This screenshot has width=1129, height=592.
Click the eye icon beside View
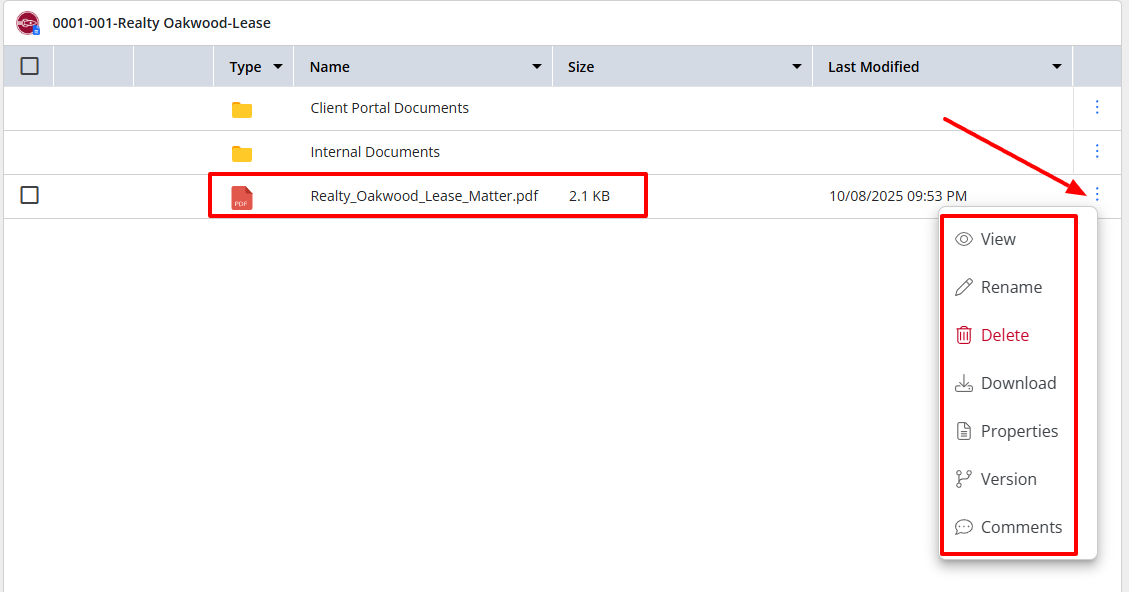[x=964, y=239]
